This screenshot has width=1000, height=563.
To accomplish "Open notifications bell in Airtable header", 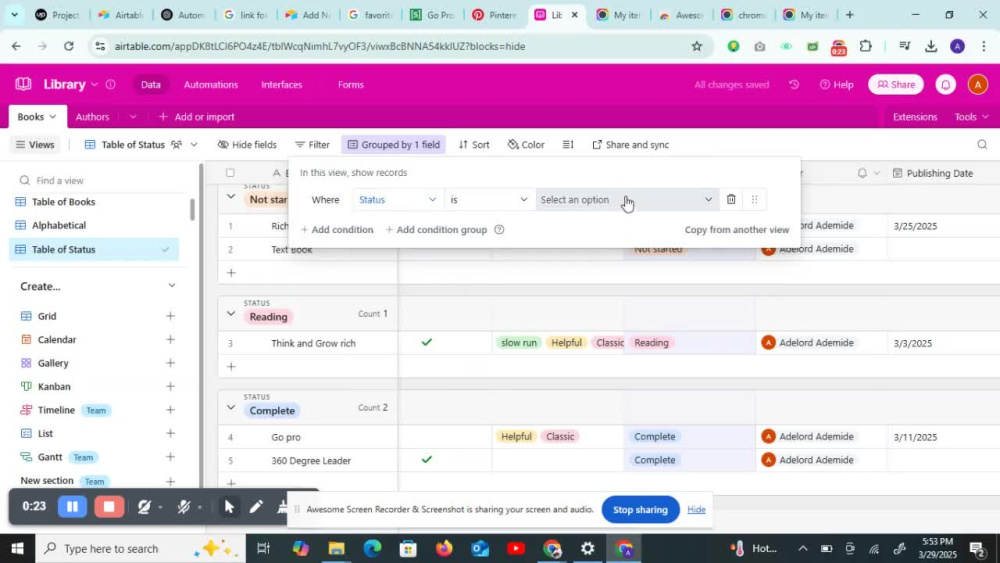I will click(946, 84).
